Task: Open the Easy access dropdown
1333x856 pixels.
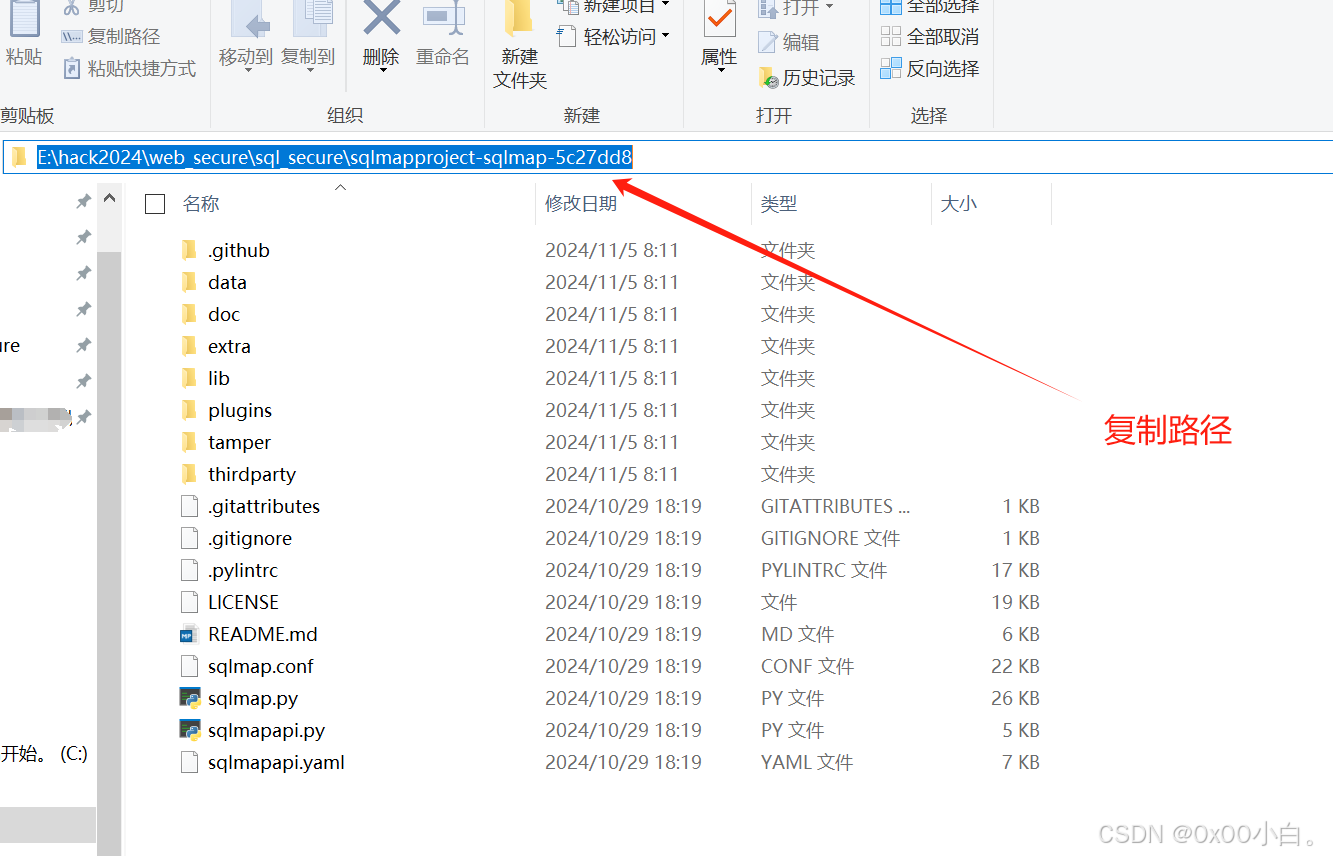Action: (613, 37)
